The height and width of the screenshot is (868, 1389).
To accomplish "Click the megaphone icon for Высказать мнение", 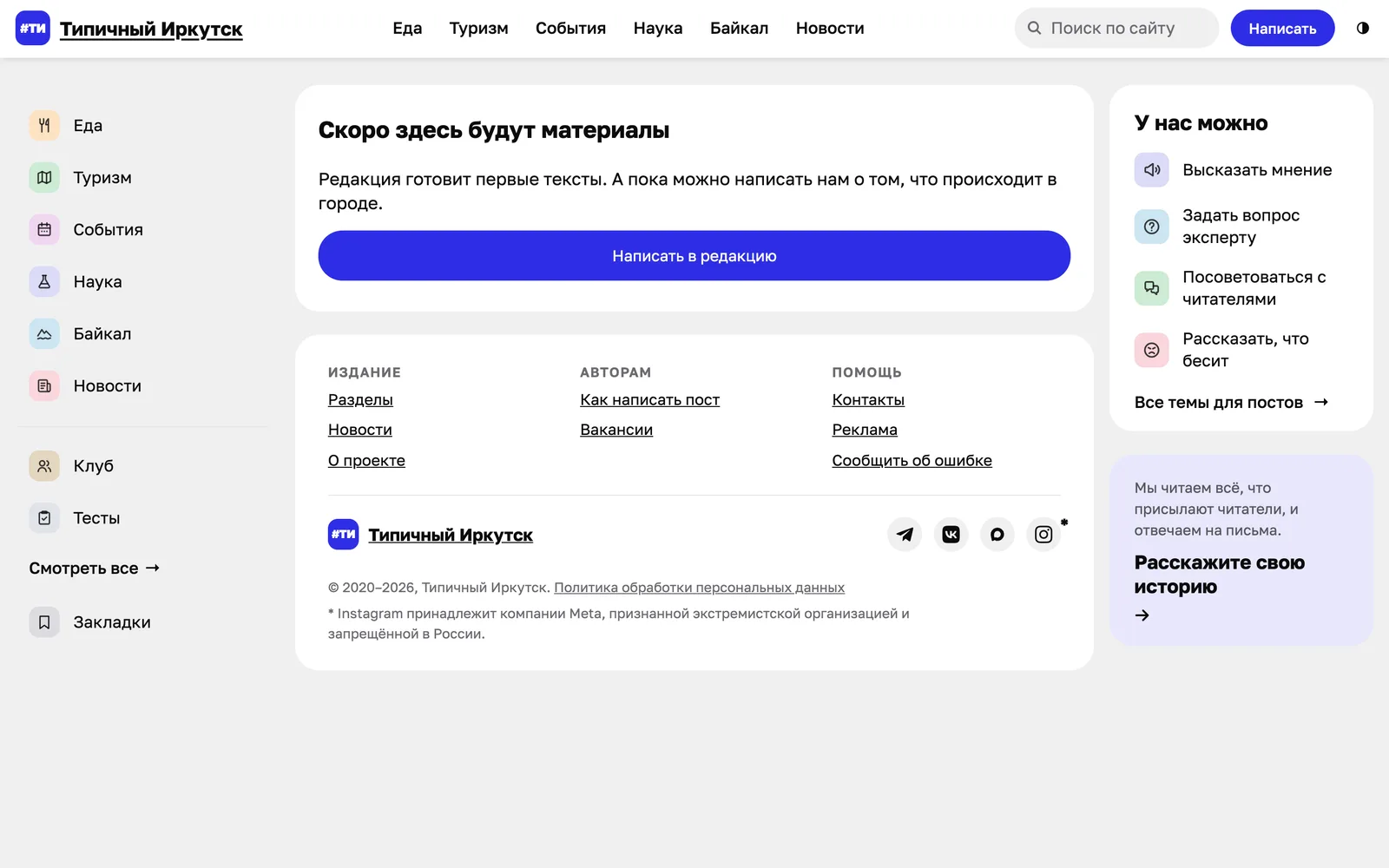I will click(1152, 170).
